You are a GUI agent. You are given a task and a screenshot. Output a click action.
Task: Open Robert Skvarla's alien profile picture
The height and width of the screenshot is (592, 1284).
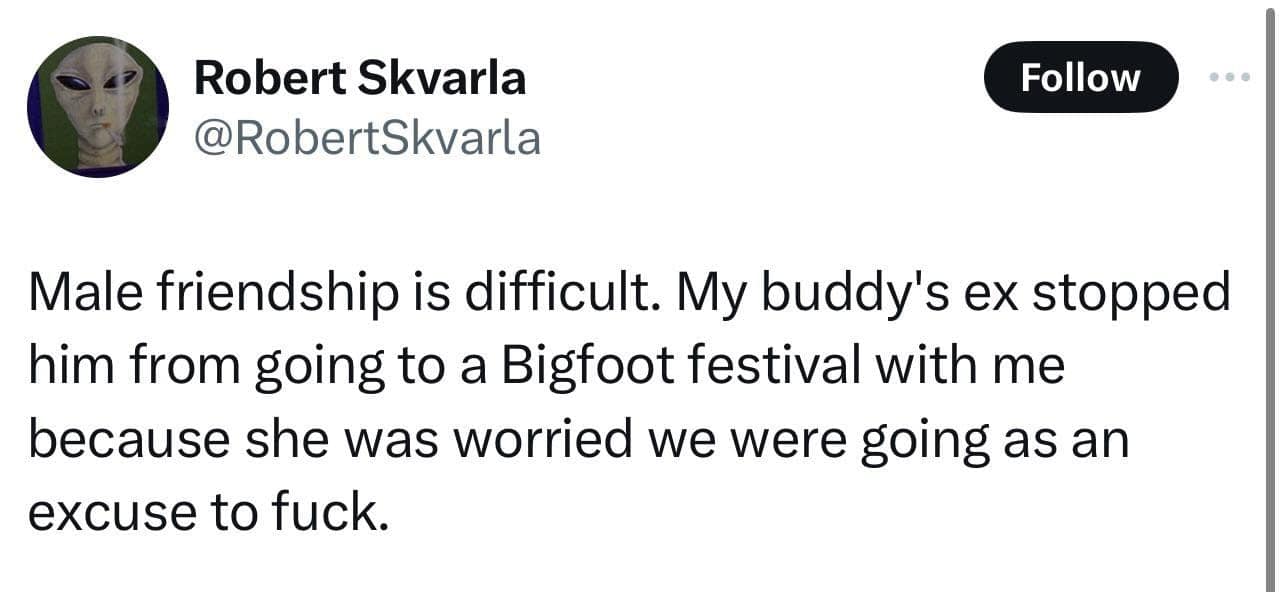pyautogui.click(x=97, y=107)
